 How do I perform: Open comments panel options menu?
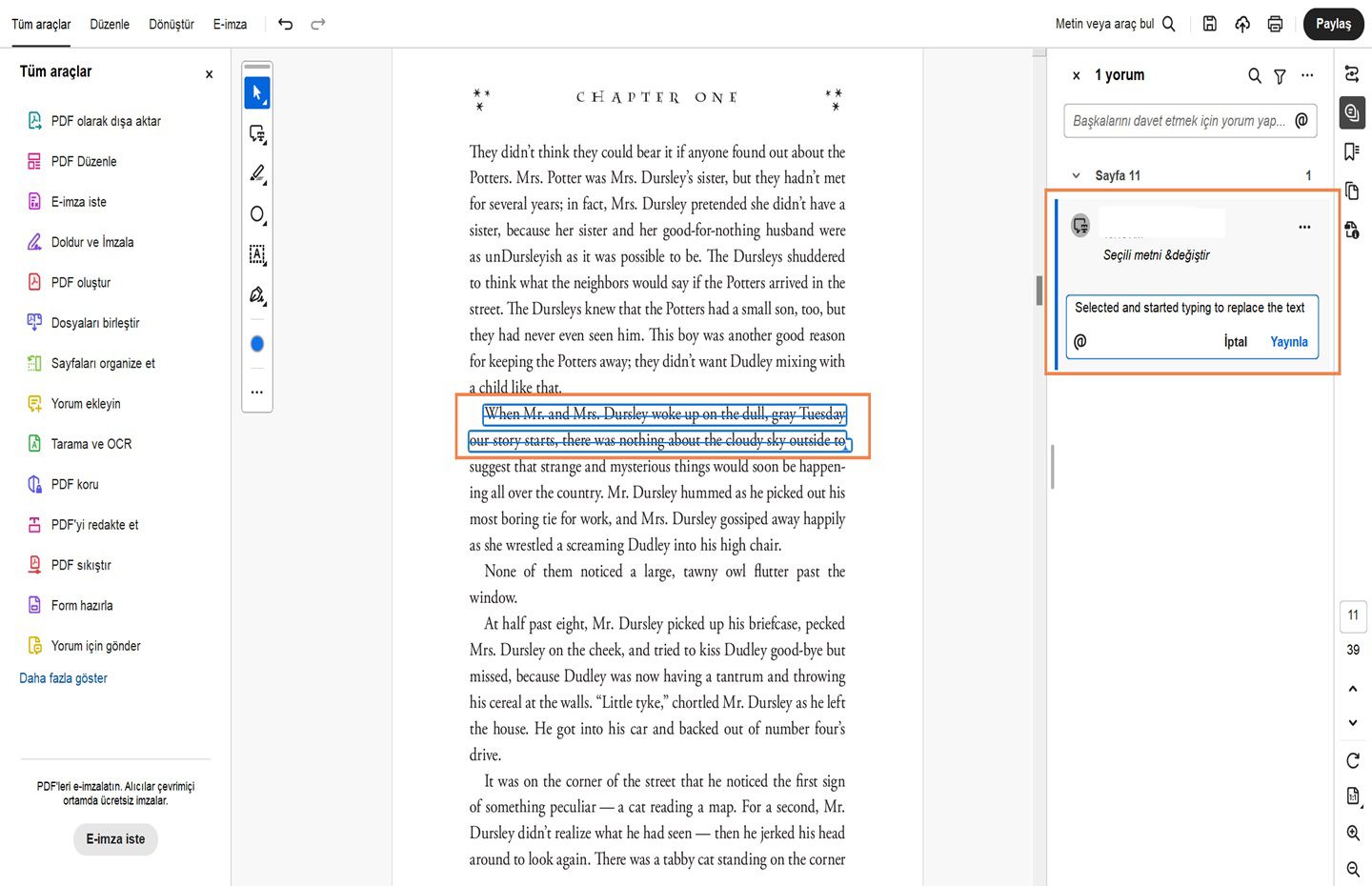tap(1307, 75)
